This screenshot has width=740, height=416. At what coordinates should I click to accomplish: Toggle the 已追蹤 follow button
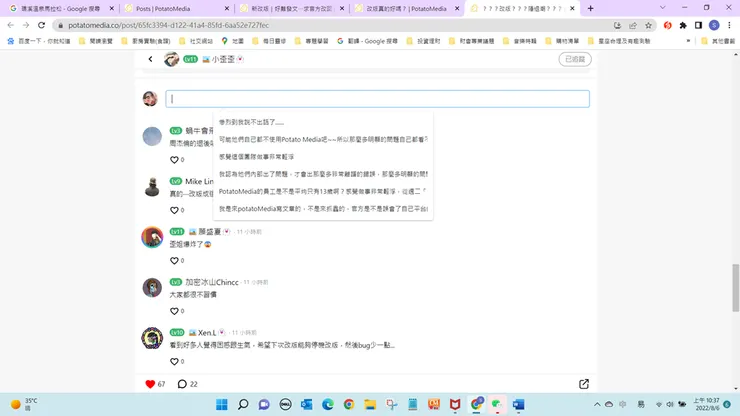tap(575, 59)
